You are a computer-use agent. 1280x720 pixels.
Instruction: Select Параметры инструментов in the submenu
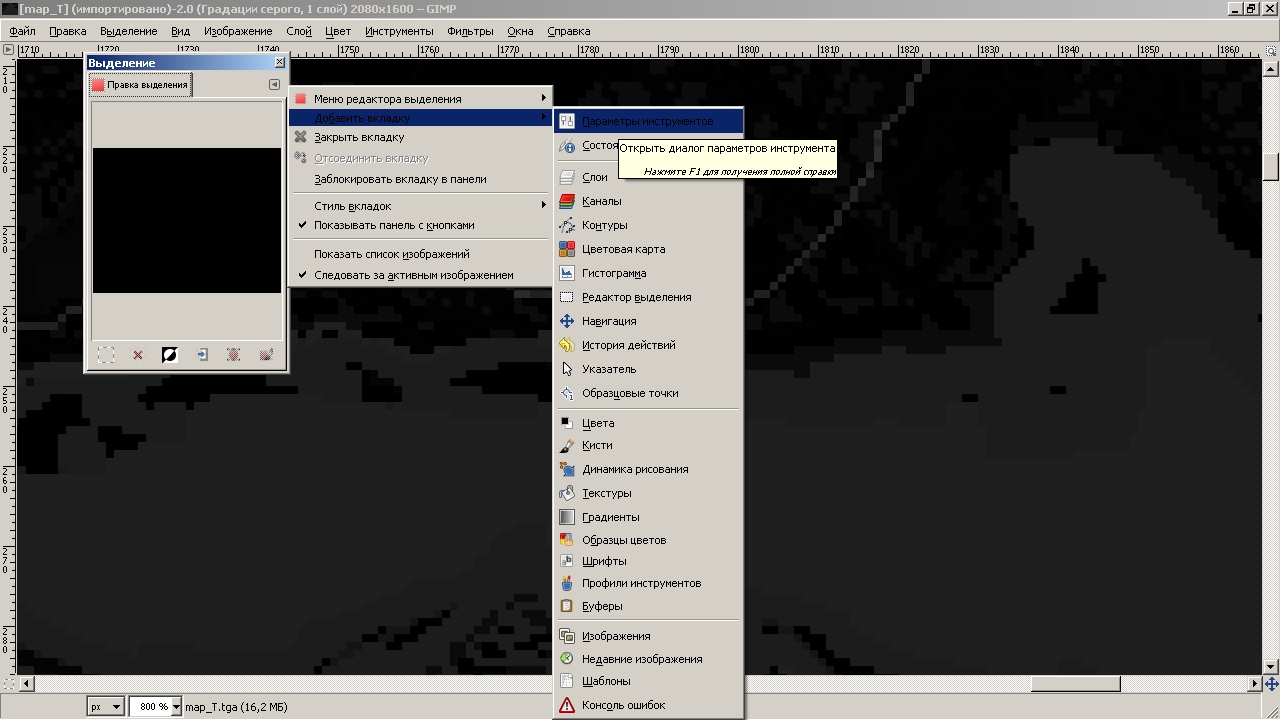(649, 121)
